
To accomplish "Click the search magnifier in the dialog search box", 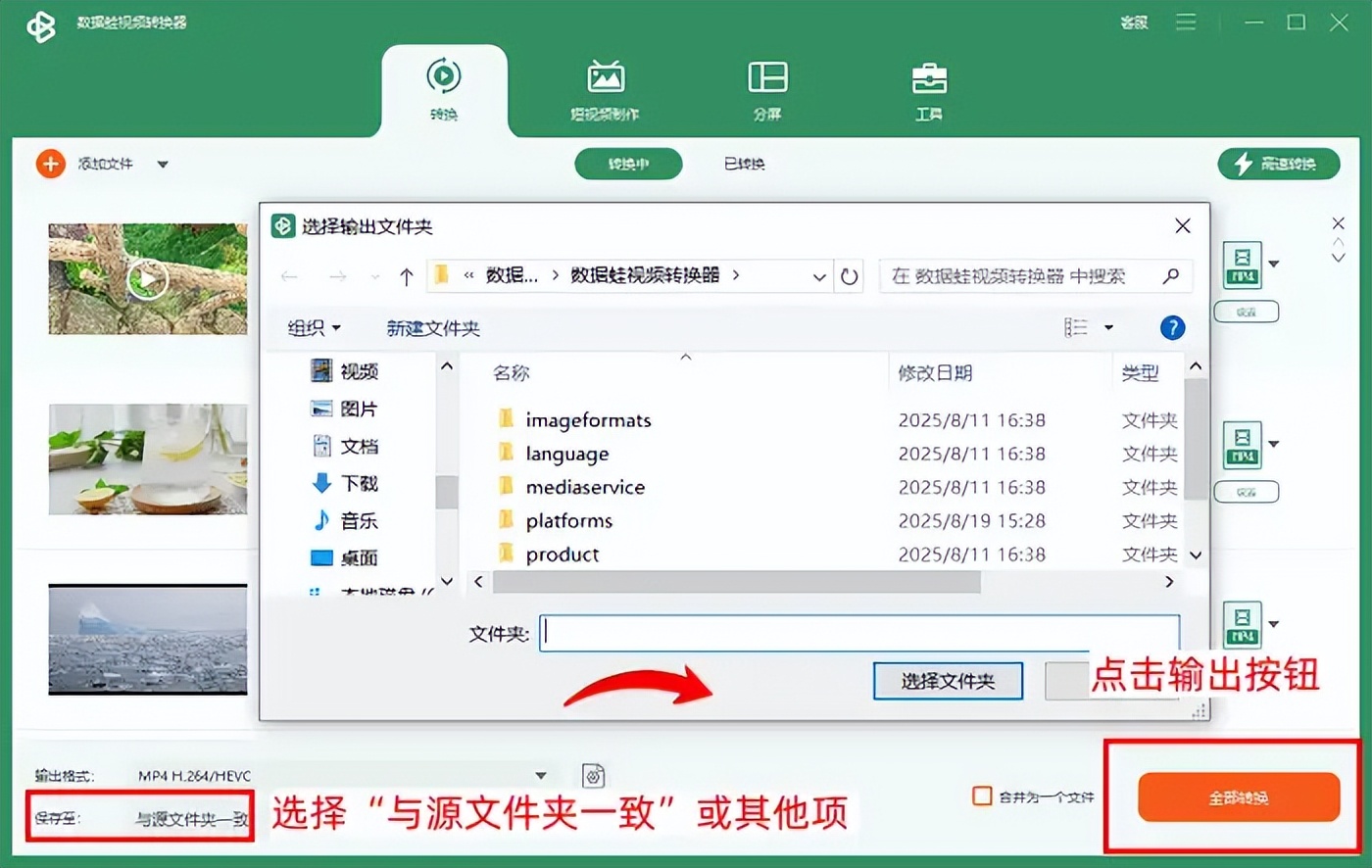I will coord(1170,276).
